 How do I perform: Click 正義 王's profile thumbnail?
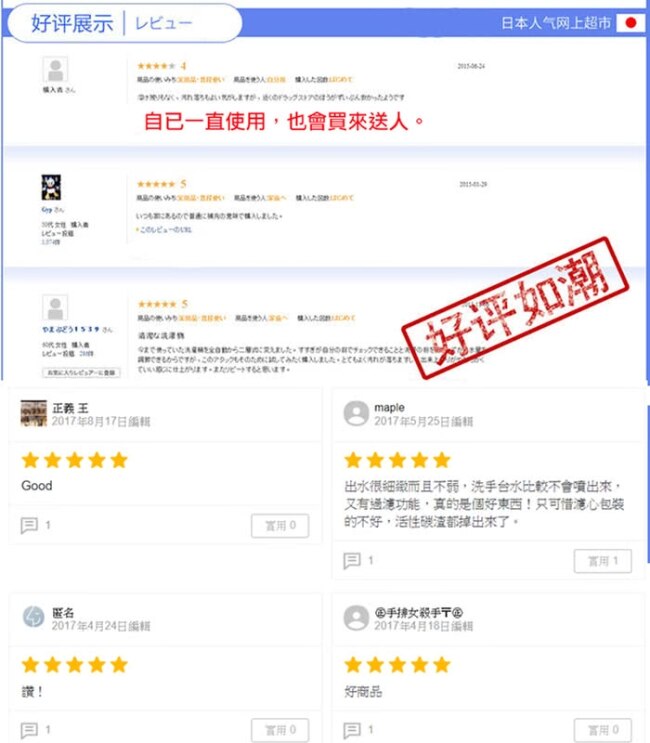pyautogui.click(x=34, y=413)
